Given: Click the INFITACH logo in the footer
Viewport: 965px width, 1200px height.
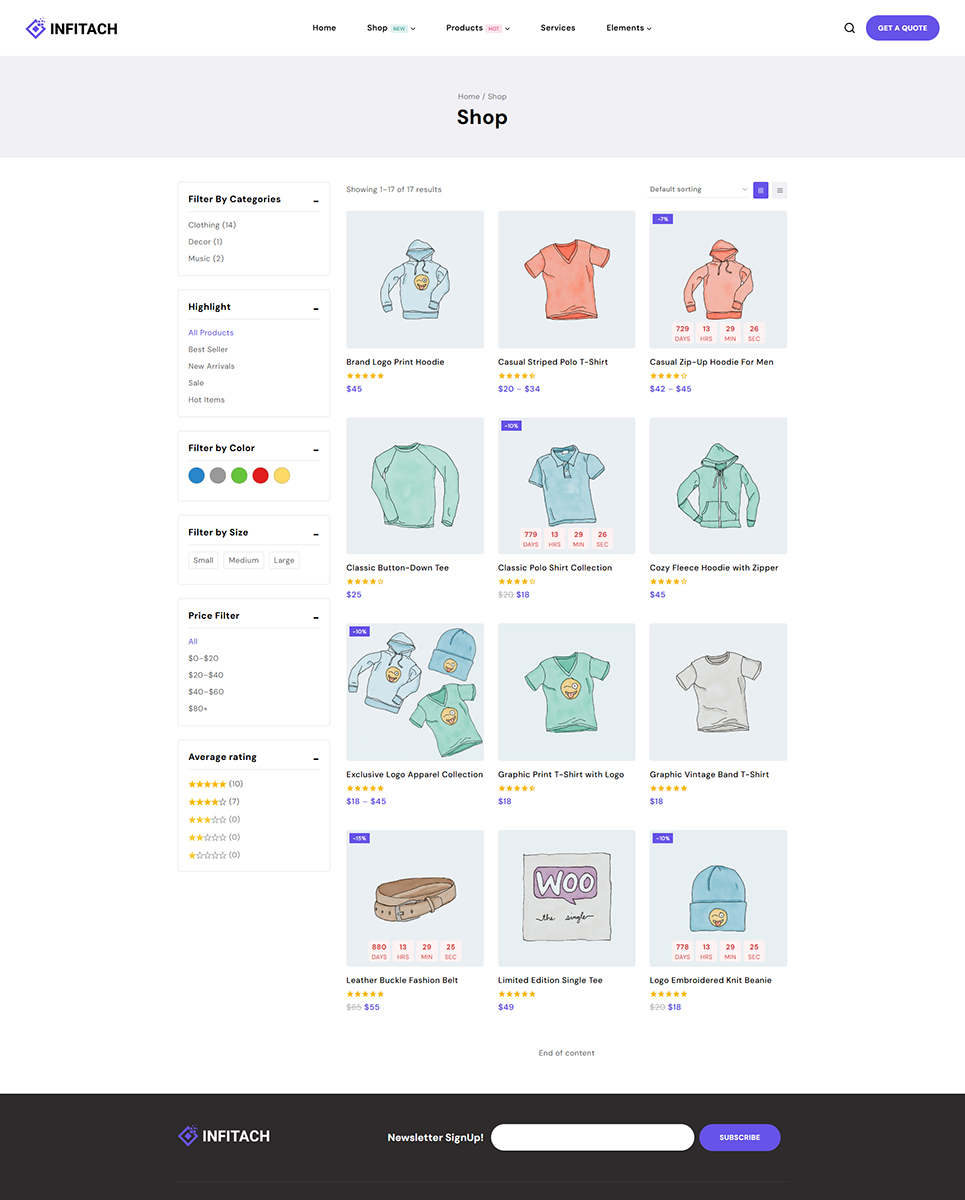Looking at the screenshot, I should pos(222,1136).
